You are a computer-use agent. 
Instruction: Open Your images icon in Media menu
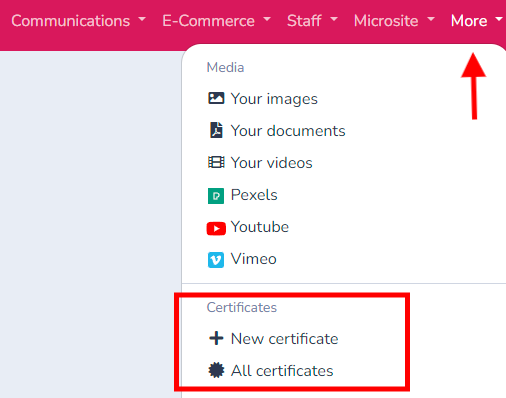pyautogui.click(x=216, y=98)
